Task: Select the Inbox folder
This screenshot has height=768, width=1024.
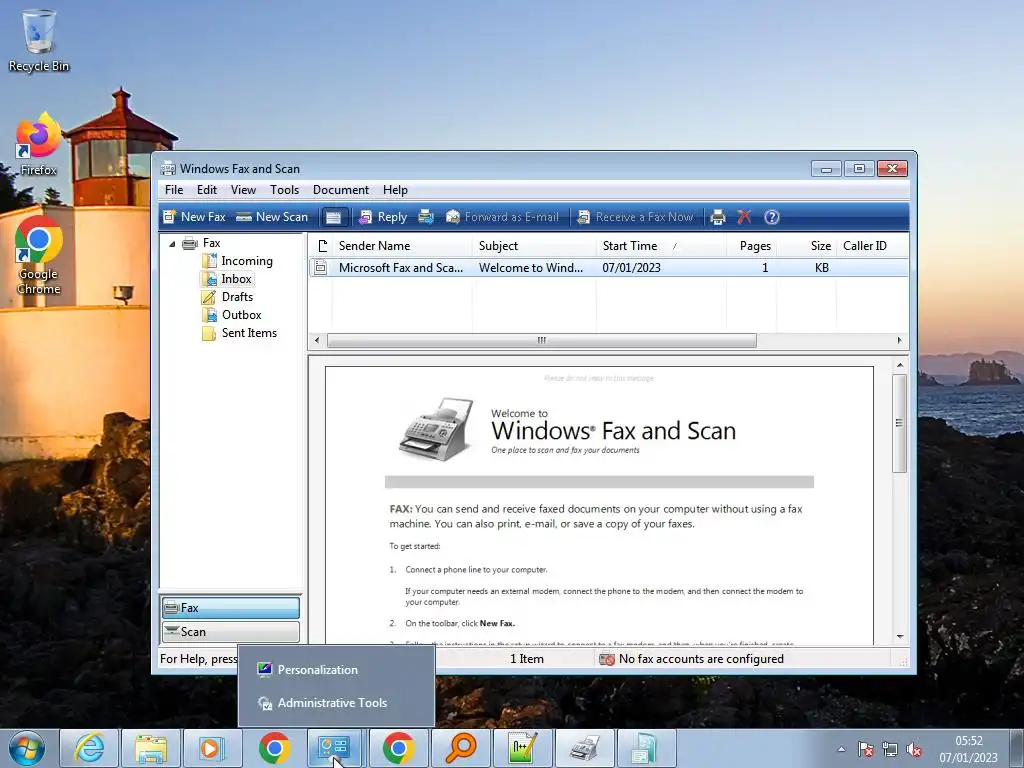Action: click(236, 279)
